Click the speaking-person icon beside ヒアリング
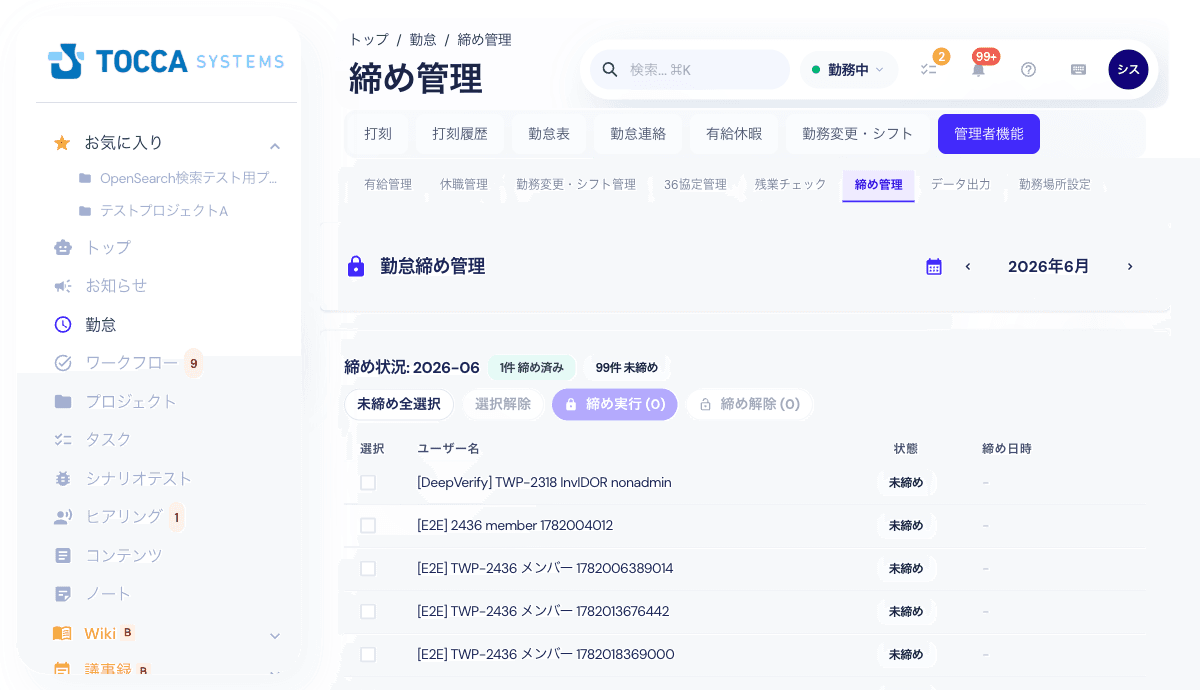The image size is (1200, 690). (x=63, y=516)
